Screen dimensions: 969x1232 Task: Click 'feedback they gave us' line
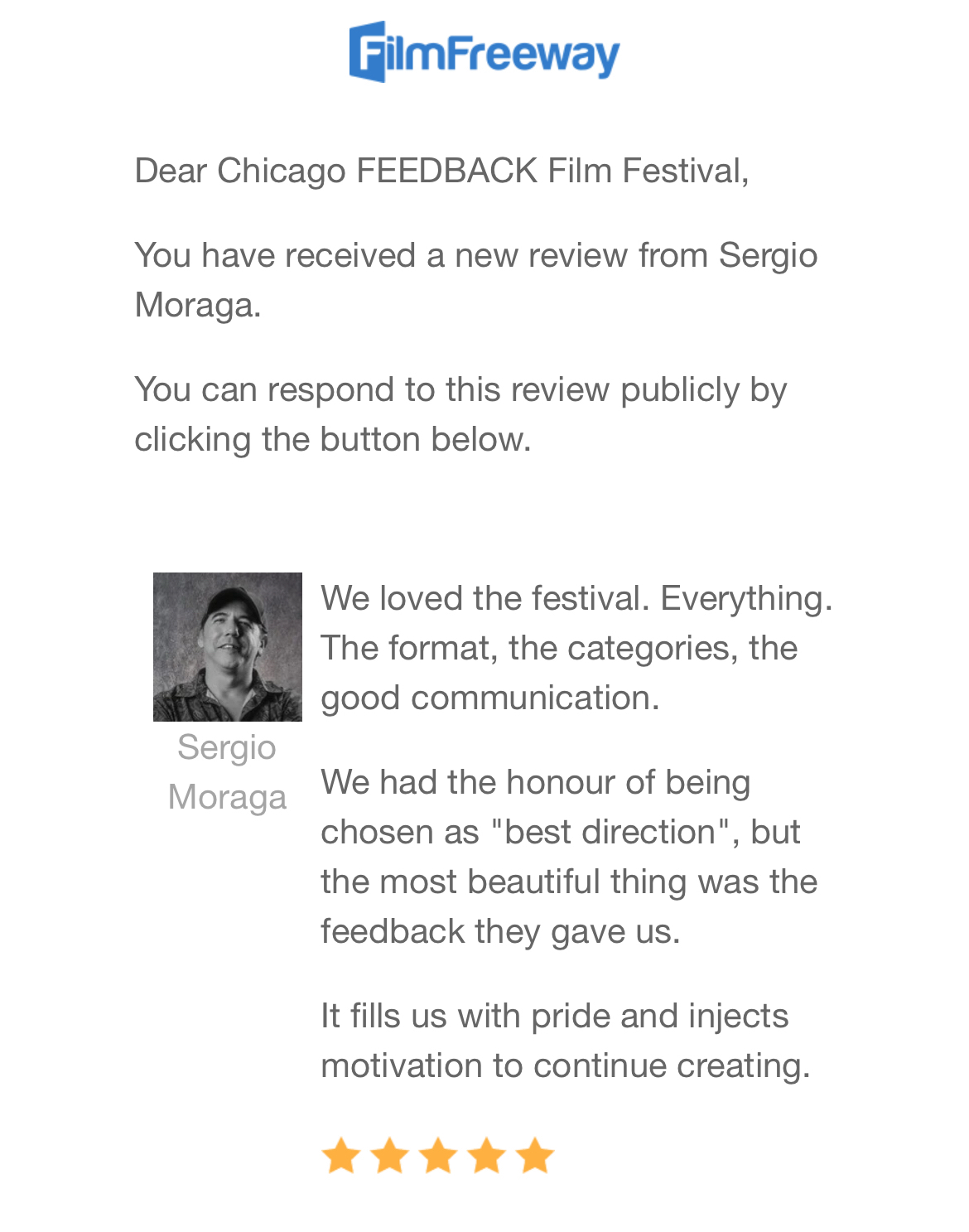pyautogui.click(x=500, y=931)
